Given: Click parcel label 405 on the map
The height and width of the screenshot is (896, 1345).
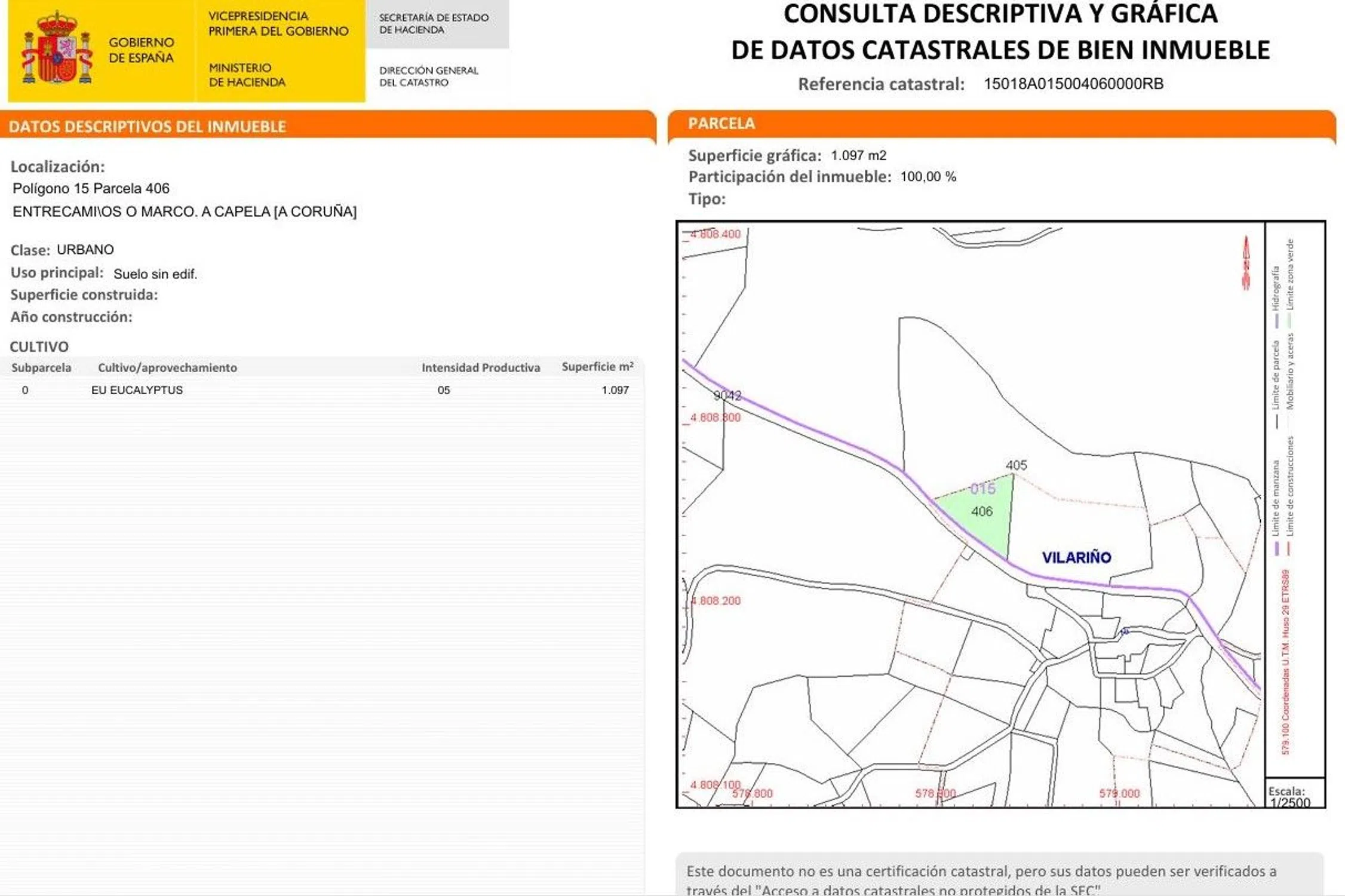Looking at the screenshot, I should click(x=1016, y=465).
